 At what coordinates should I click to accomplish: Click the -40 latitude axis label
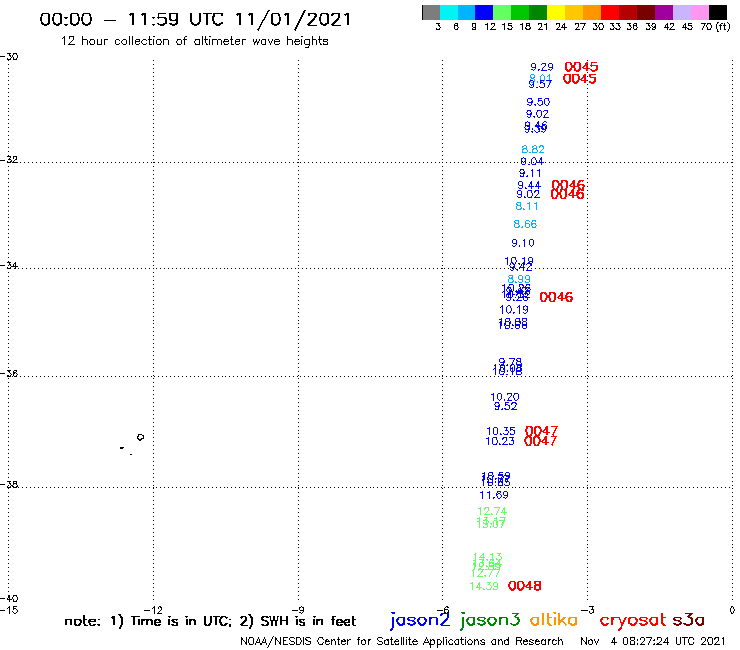(9, 599)
